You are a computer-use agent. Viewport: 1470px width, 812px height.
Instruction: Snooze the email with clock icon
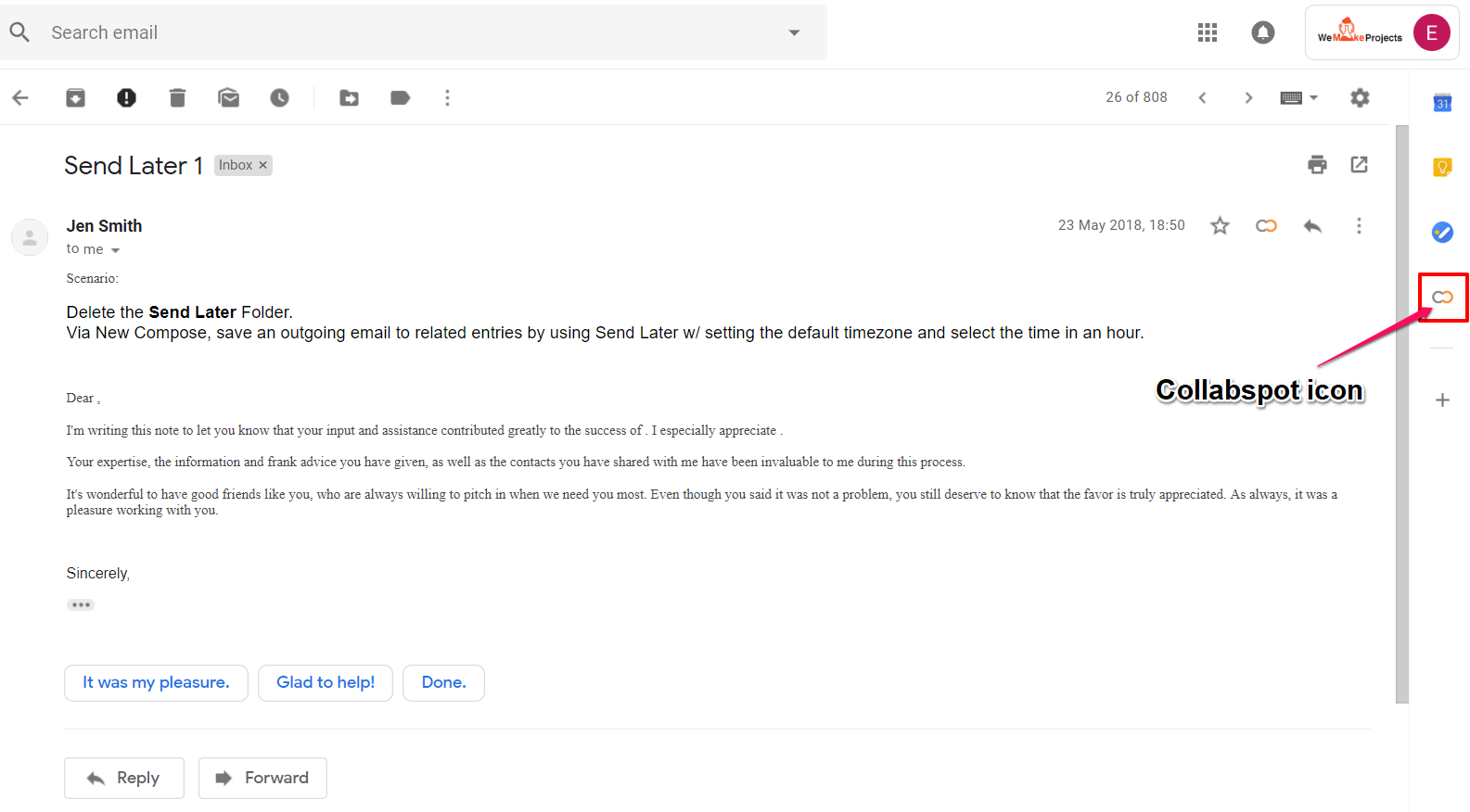click(279, 97)
